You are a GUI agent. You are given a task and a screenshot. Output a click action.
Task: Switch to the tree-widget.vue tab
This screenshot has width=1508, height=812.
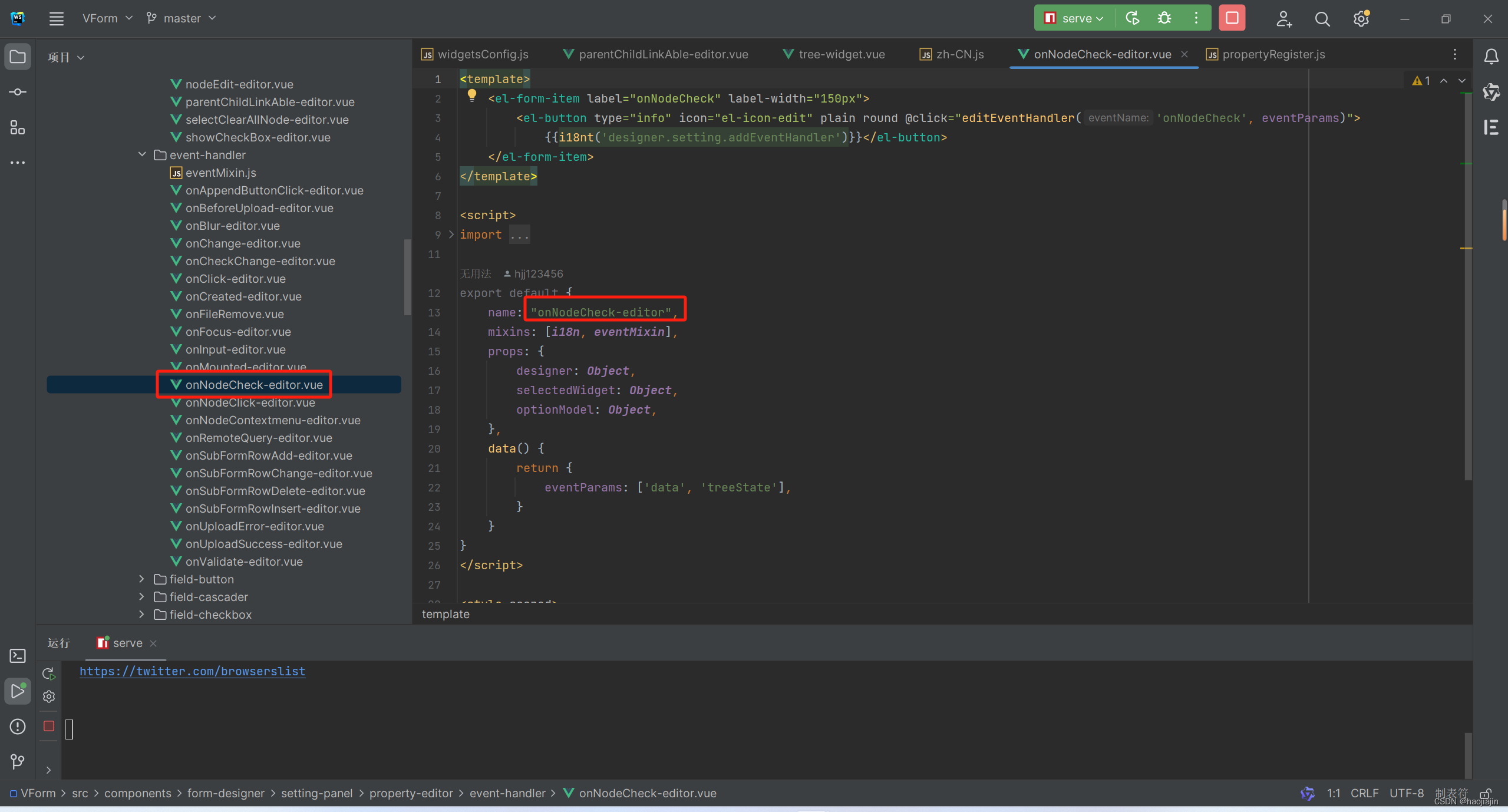[841, 54]
